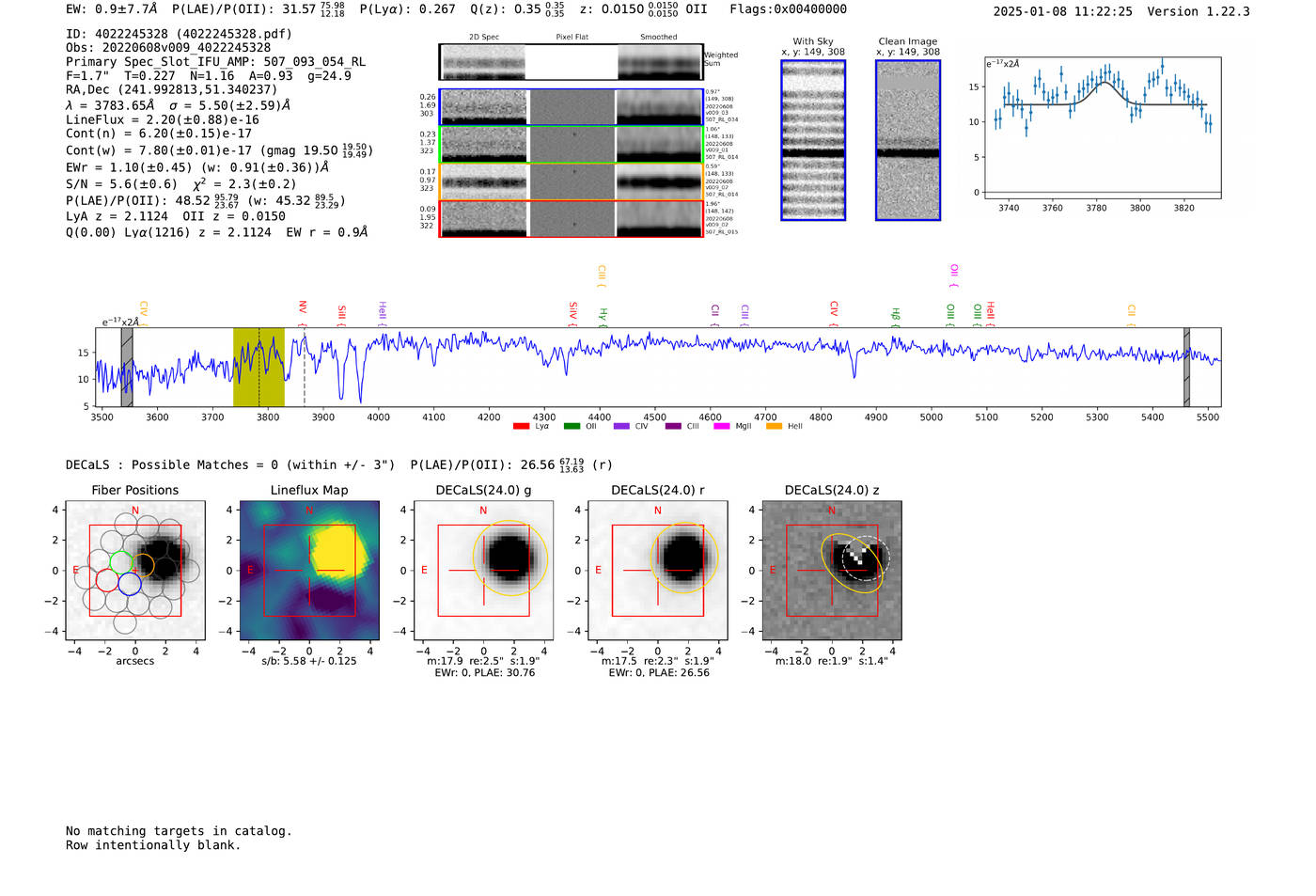The height and width of the screenshot is (896, 1316).
Task: Click the With Sky cutout image
Action: pos(813,140)
